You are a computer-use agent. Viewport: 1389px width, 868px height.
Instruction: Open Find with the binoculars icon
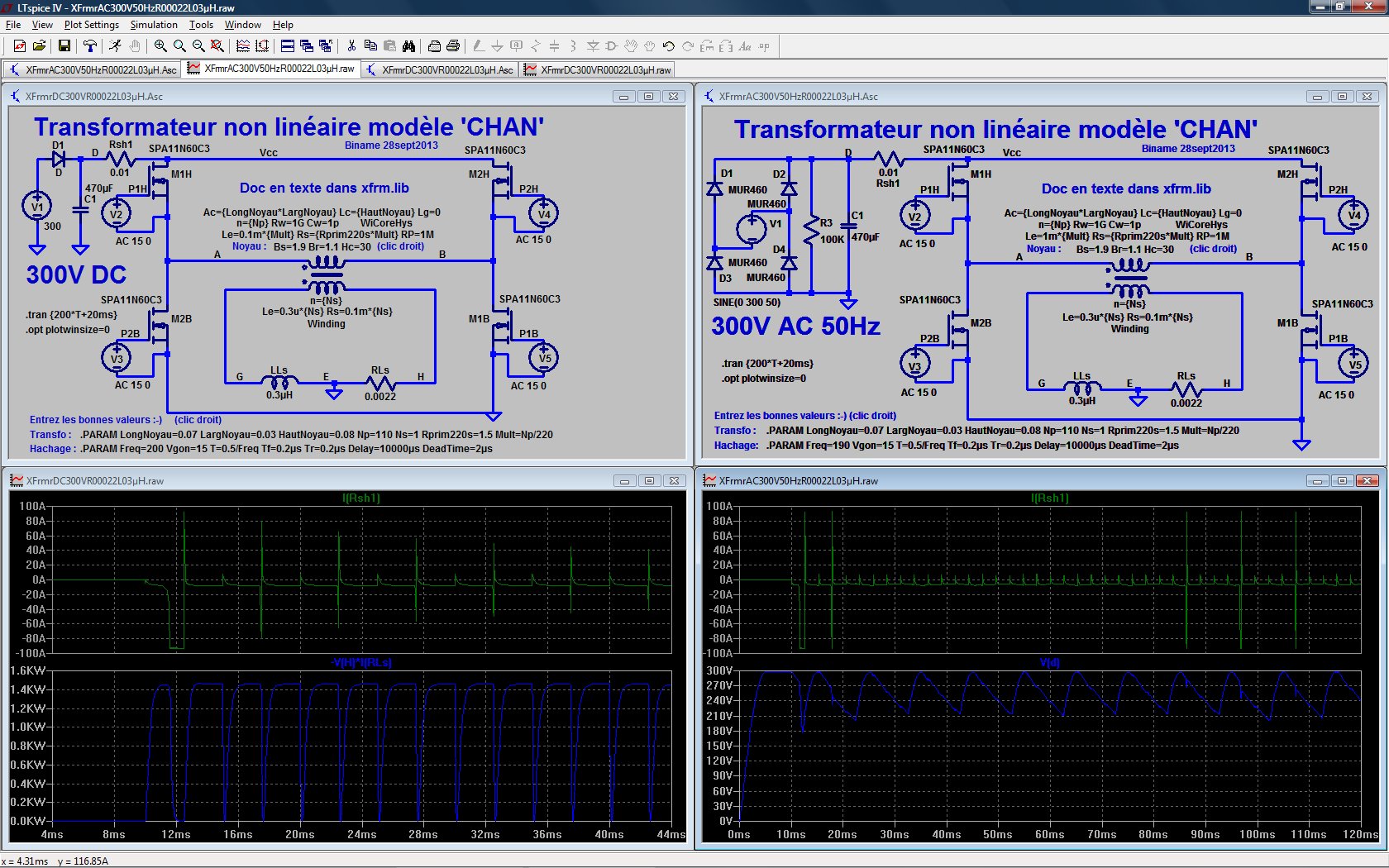pos(408,46)
